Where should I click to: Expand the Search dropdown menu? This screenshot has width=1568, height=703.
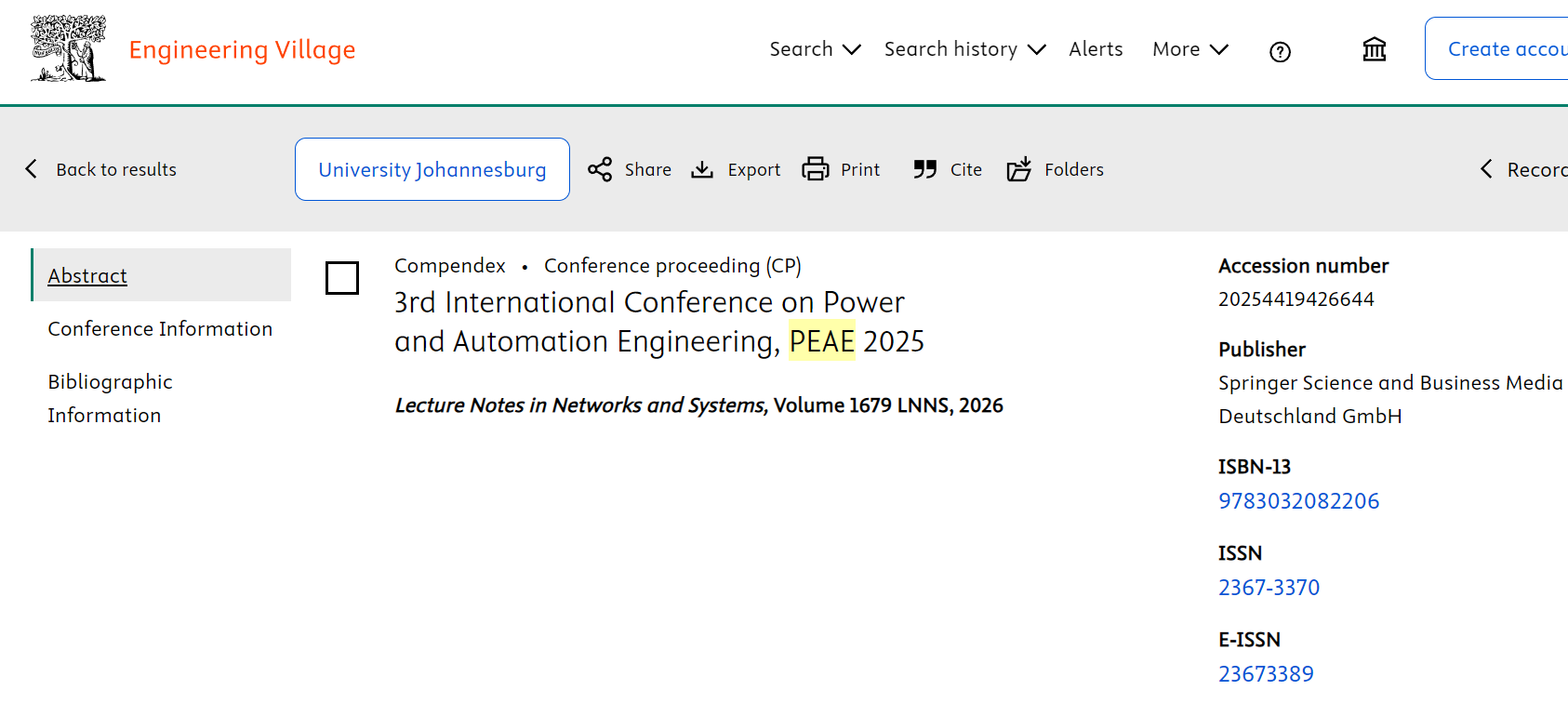pyautogui.click(x=815, y=49)
